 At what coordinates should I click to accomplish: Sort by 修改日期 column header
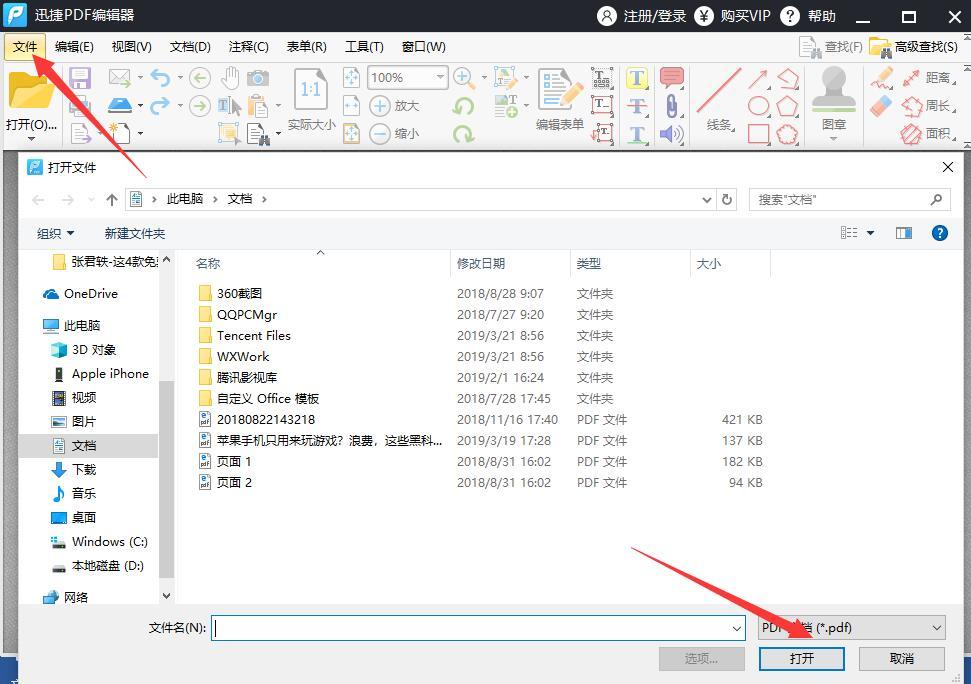tap(481, 264)
